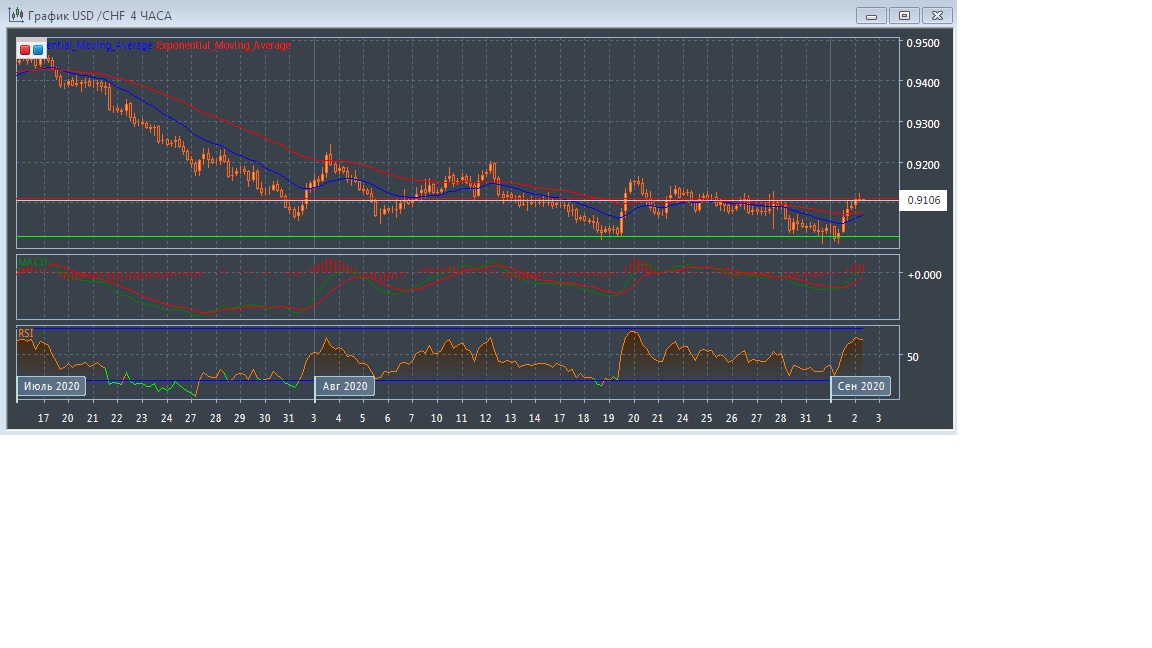
Task: Click the Авг 2020 month marker
Action: [345, 386]
